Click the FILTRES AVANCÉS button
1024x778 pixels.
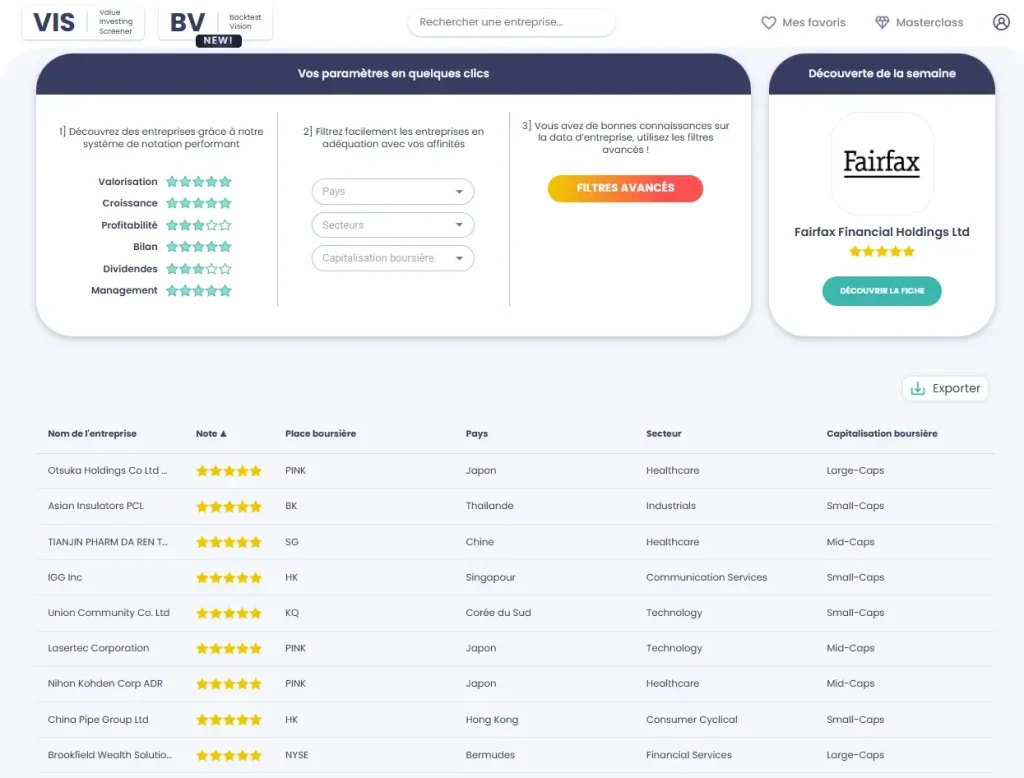[x=625, y=188]
